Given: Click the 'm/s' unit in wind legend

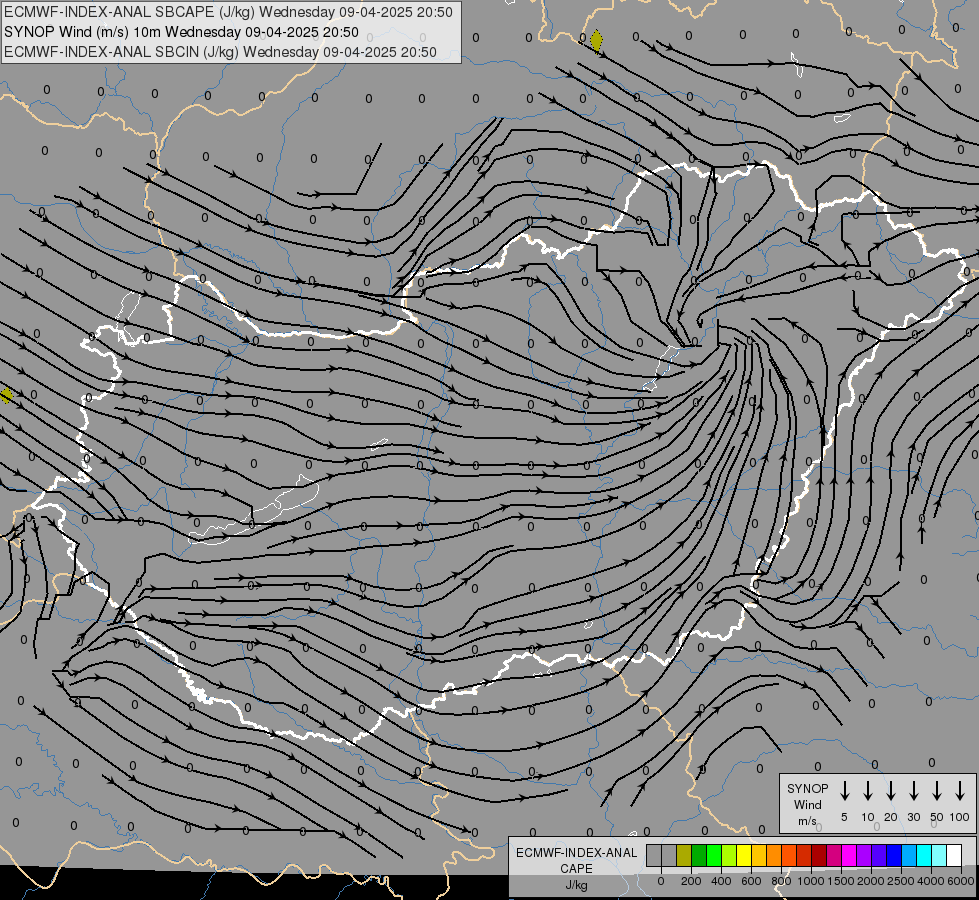Looking at the screenshot, I should coord(807,821).
